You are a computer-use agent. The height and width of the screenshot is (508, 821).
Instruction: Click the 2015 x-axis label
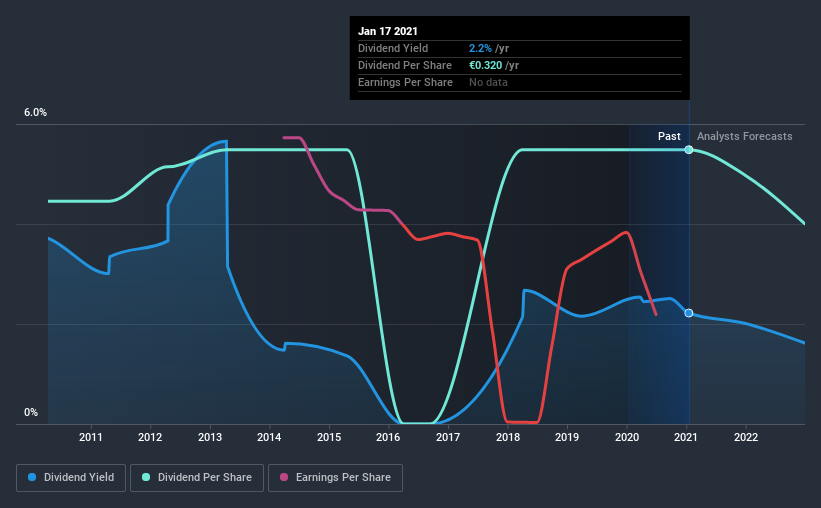coord(329,437)
